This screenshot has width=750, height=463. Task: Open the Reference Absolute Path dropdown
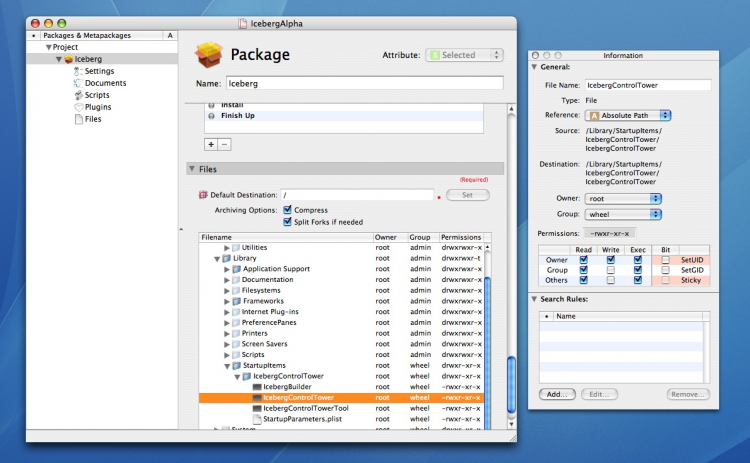click(x=628, y=115)
